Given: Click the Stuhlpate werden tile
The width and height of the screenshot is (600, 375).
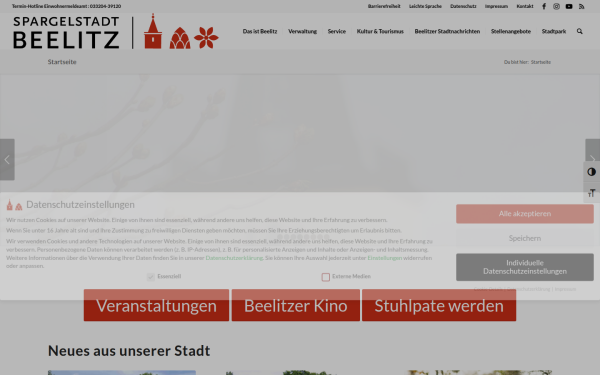Looking at the screenshot, I should click(x=439, y=305).
